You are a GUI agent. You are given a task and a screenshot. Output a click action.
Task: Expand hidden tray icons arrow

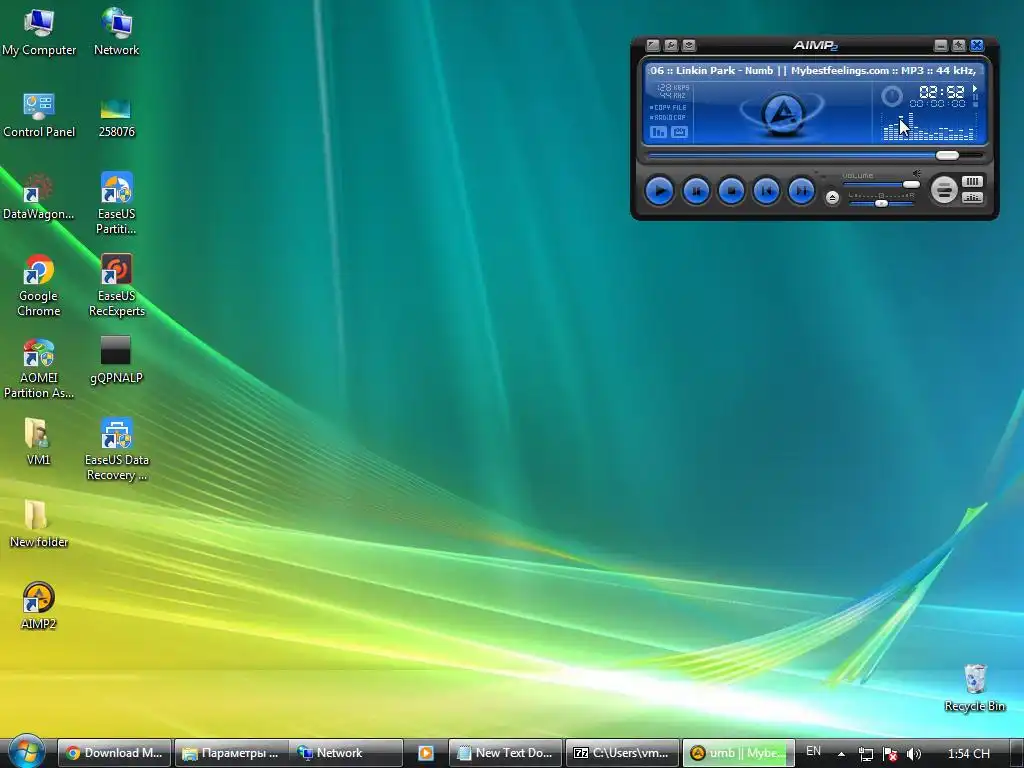(x=841, y=754)
